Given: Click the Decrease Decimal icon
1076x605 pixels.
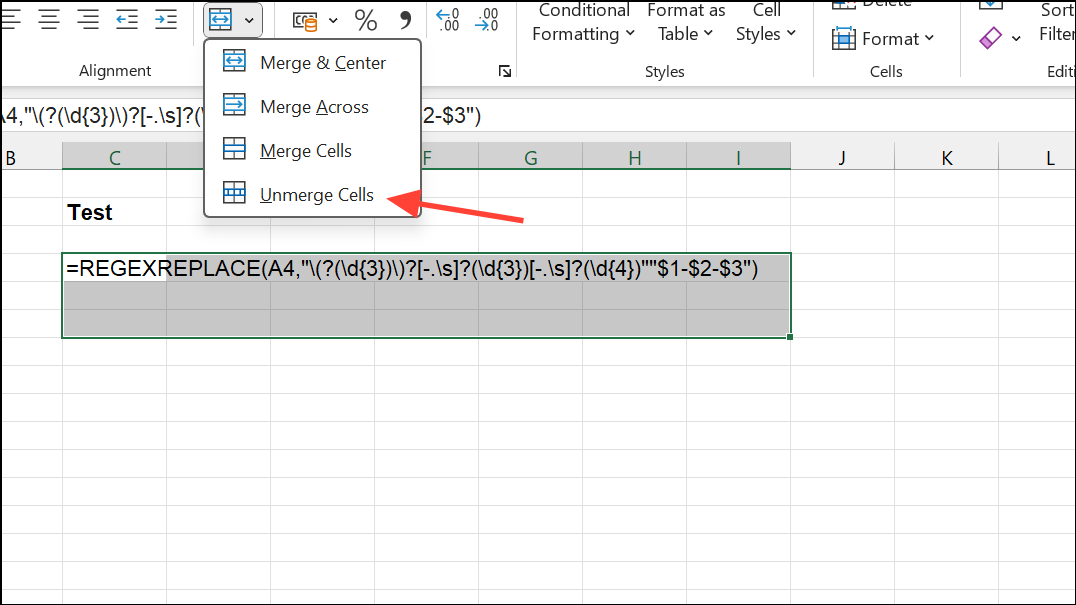Looking at the screenshot, I should pos(487,20).
